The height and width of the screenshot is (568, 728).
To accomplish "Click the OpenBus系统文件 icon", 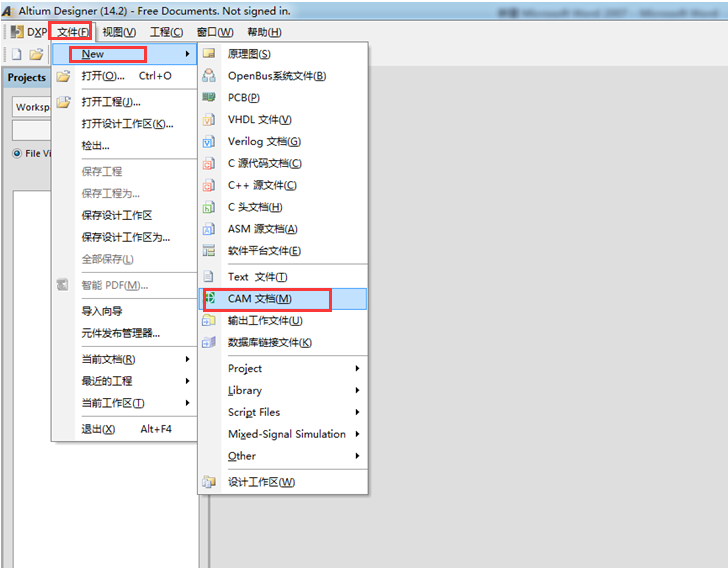I will point(209,75).
